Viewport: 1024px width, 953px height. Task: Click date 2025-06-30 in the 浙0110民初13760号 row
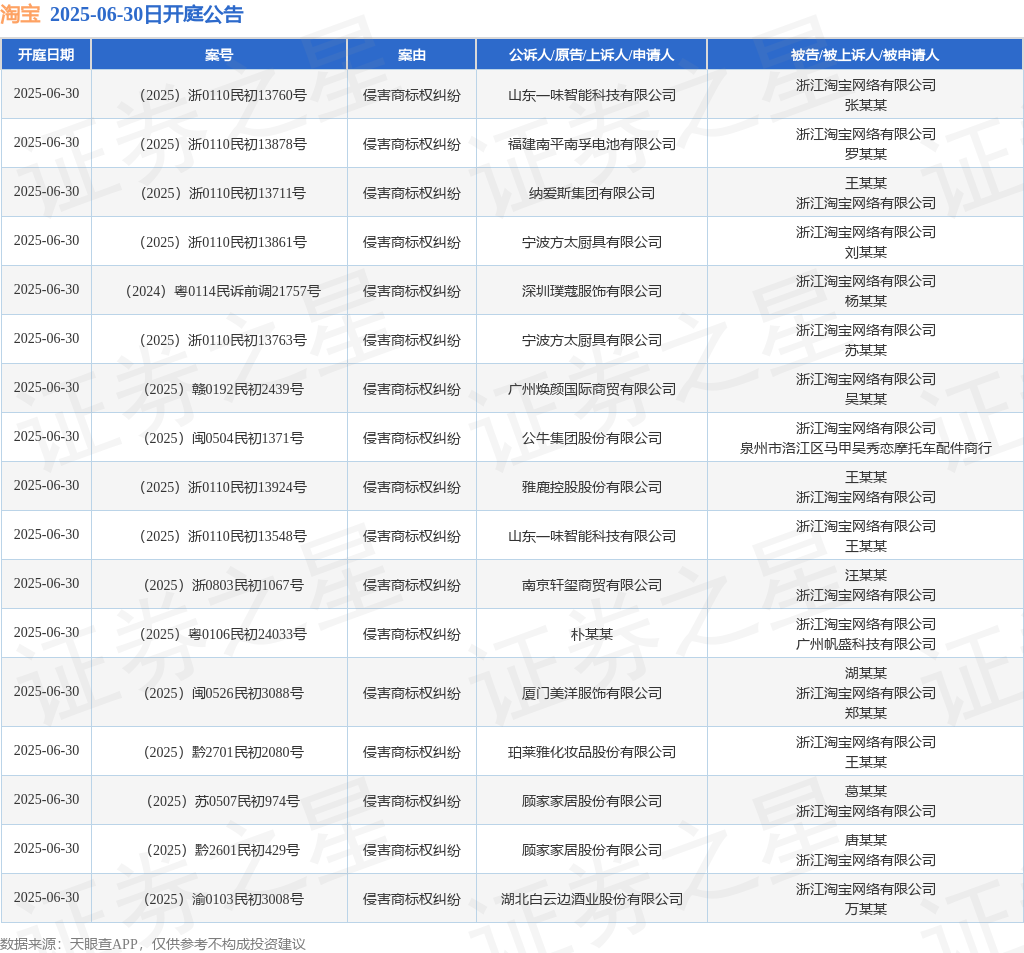pyautogui.click(x=46, y=93)
